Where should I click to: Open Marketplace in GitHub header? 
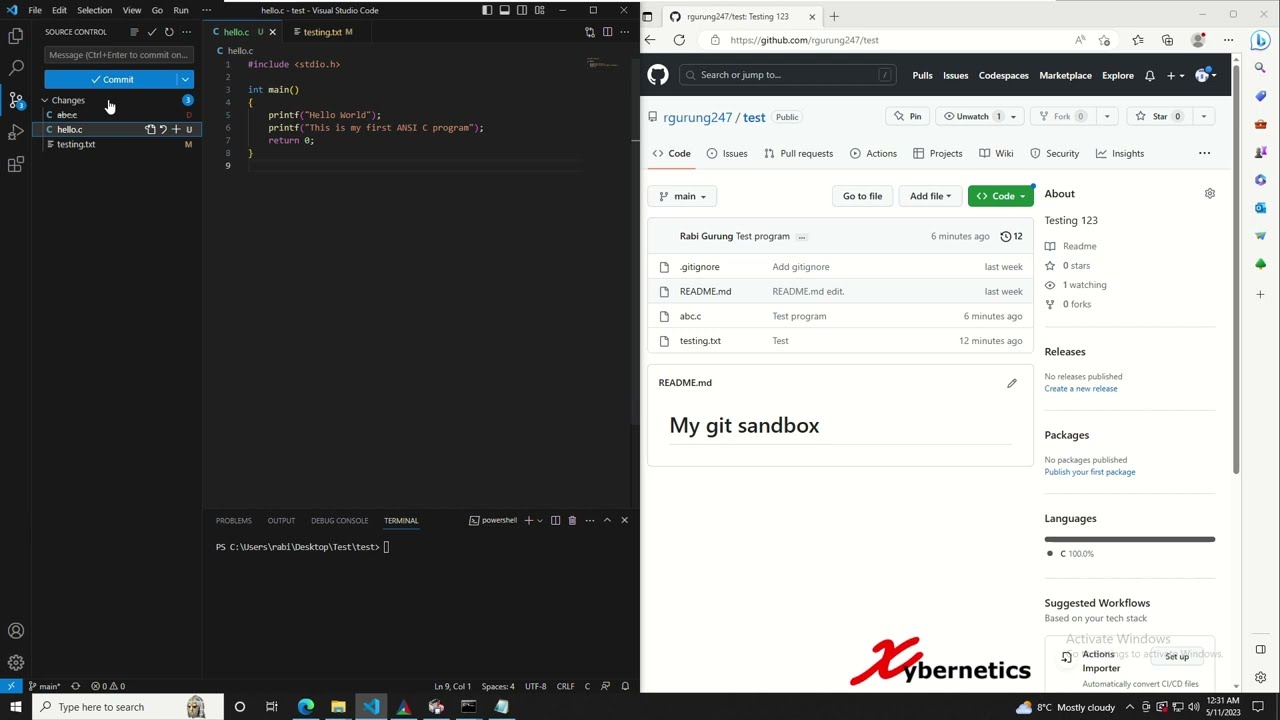pos(1065,75)
